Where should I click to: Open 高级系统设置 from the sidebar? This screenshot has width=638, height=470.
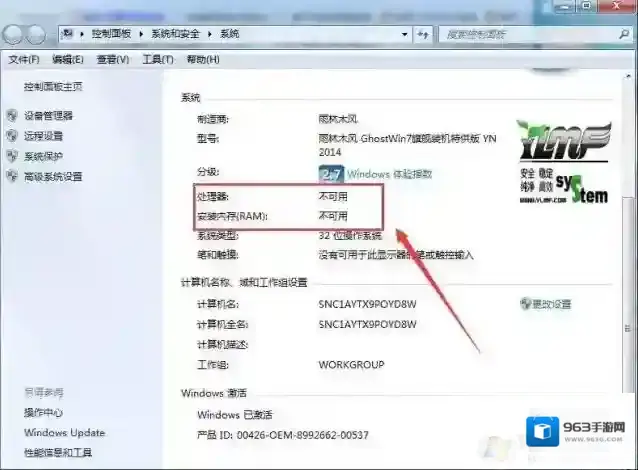click(53, 177)
